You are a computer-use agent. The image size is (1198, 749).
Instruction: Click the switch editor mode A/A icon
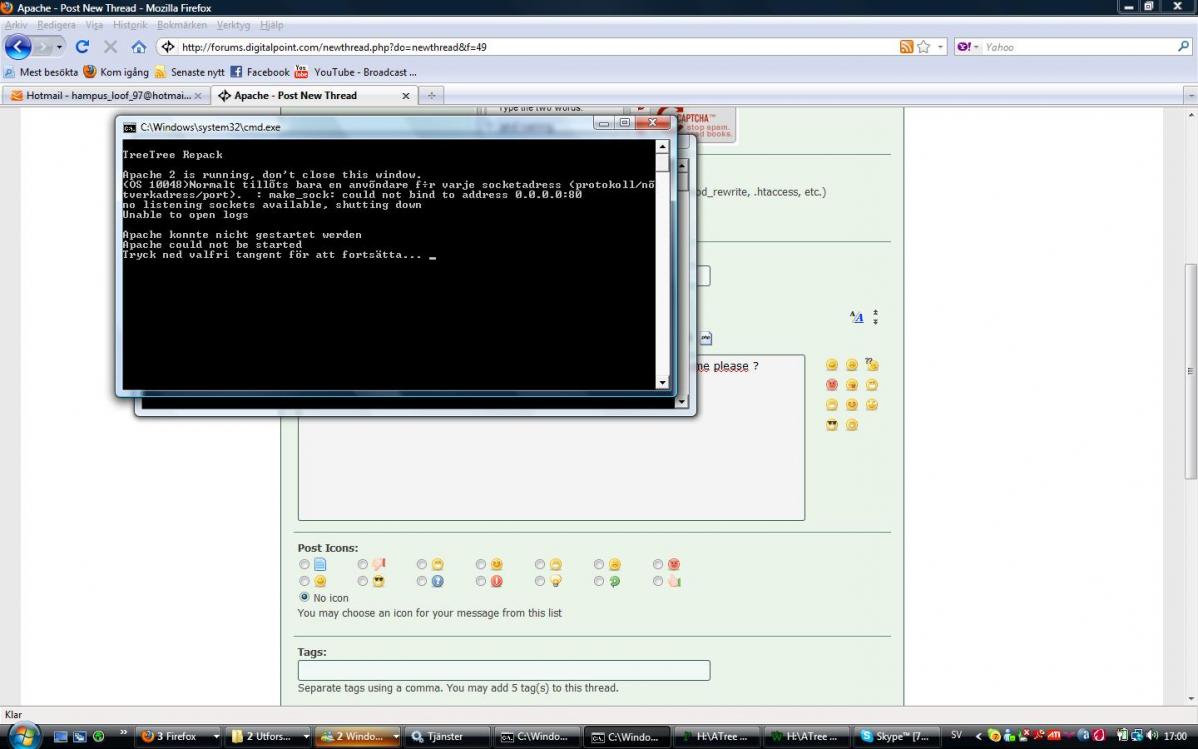pos(857,317)
